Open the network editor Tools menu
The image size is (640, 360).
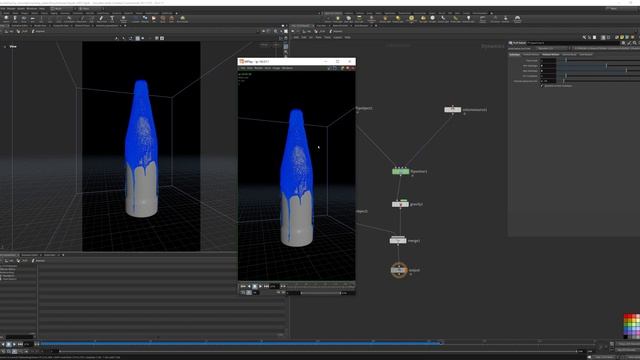327,37
